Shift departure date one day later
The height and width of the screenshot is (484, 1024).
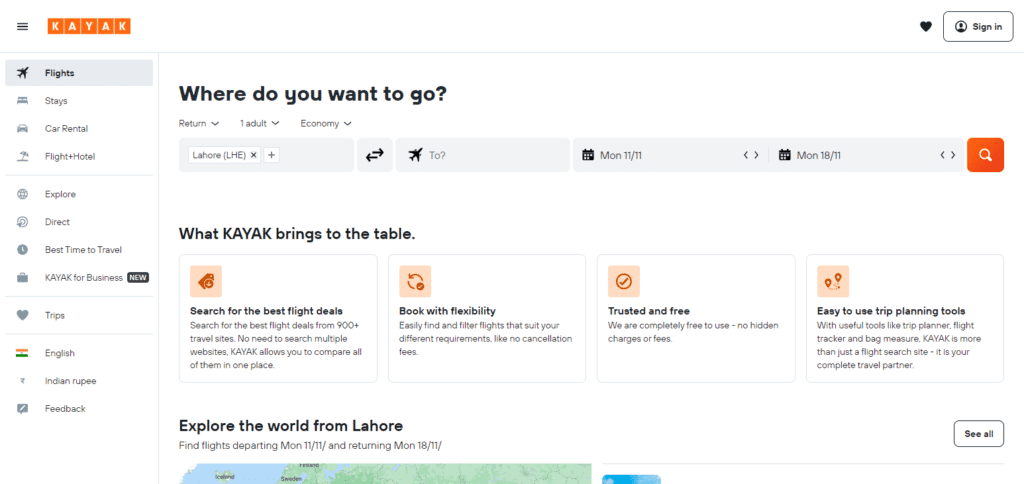pyautogui.click(x=756, y=155)
